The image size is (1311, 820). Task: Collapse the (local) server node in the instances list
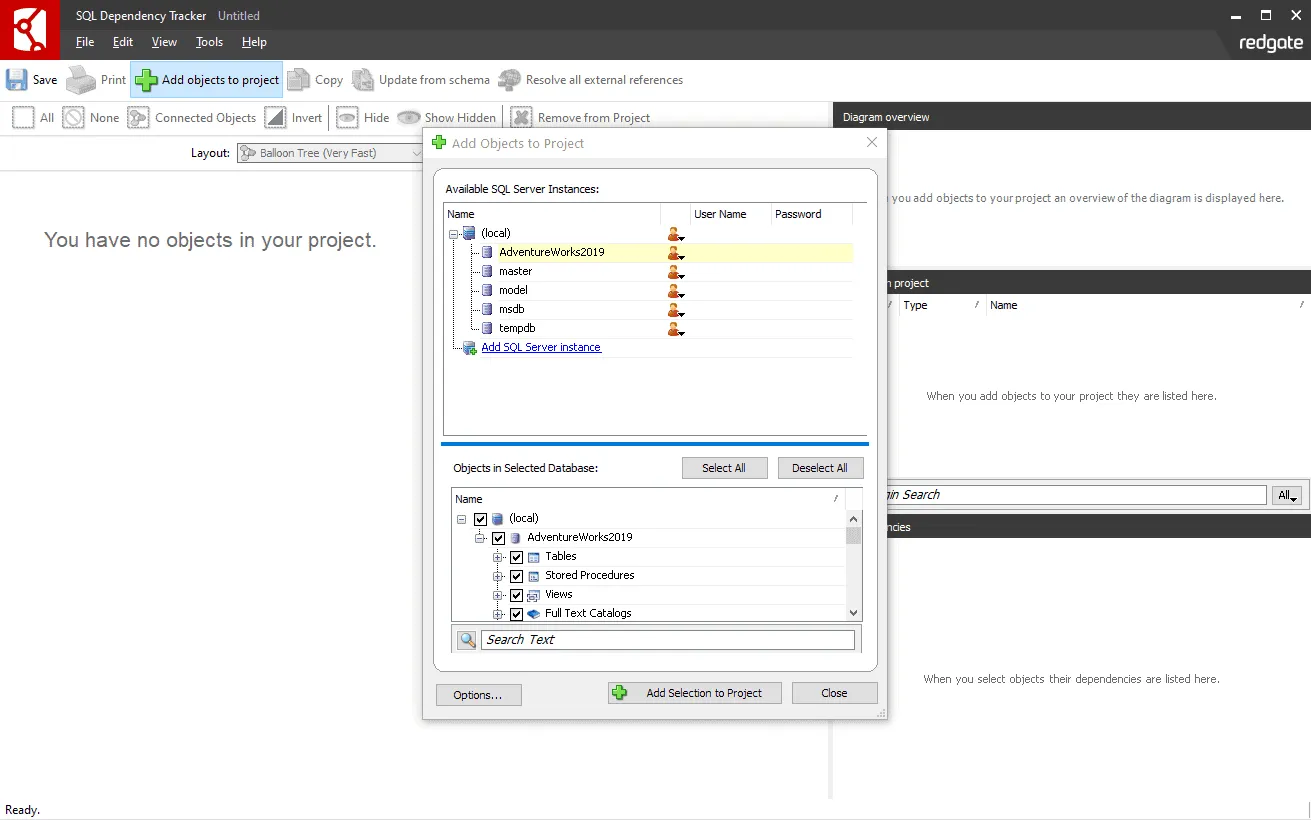(x=453, y=233)
